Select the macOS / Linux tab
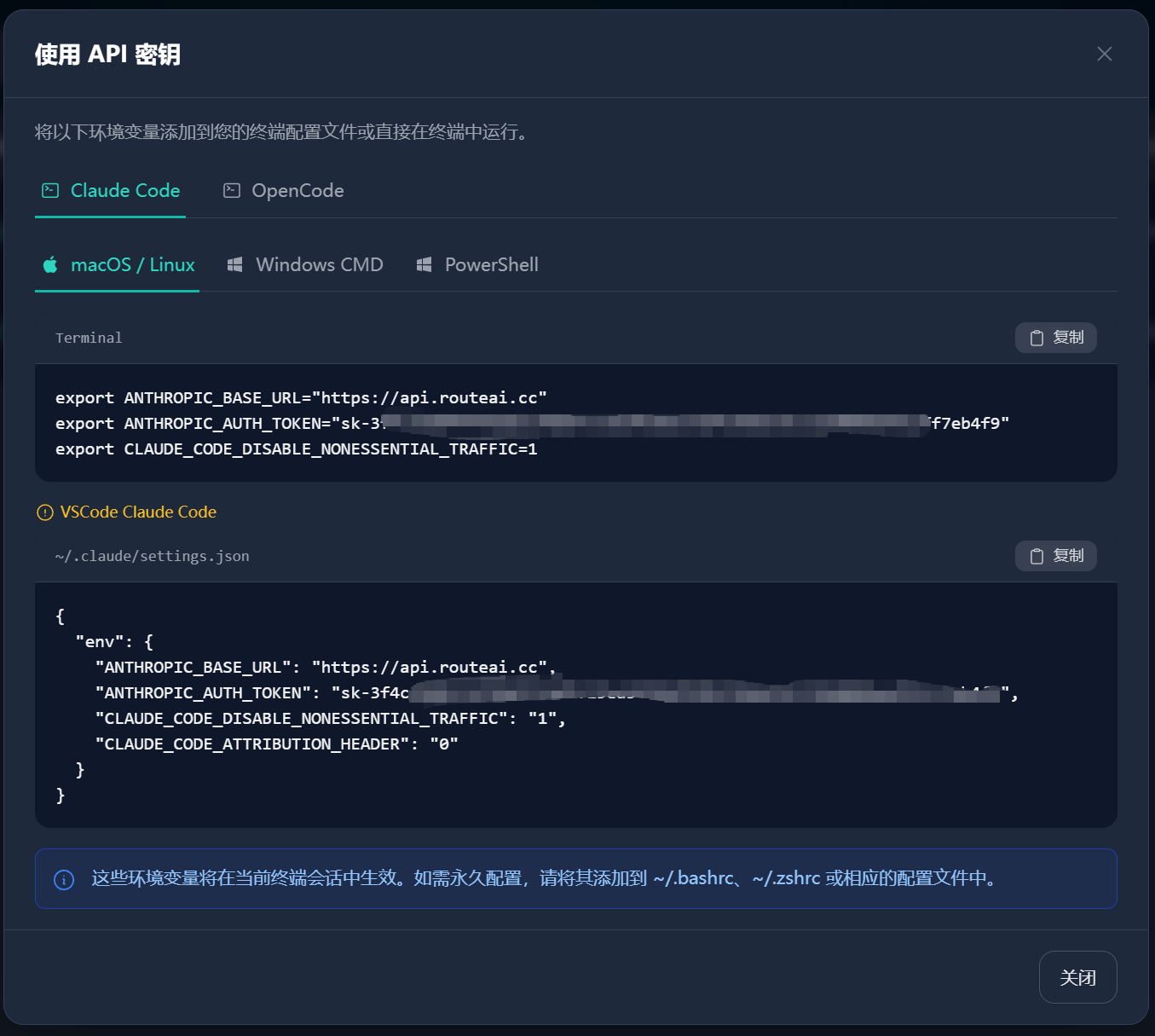 118,265
